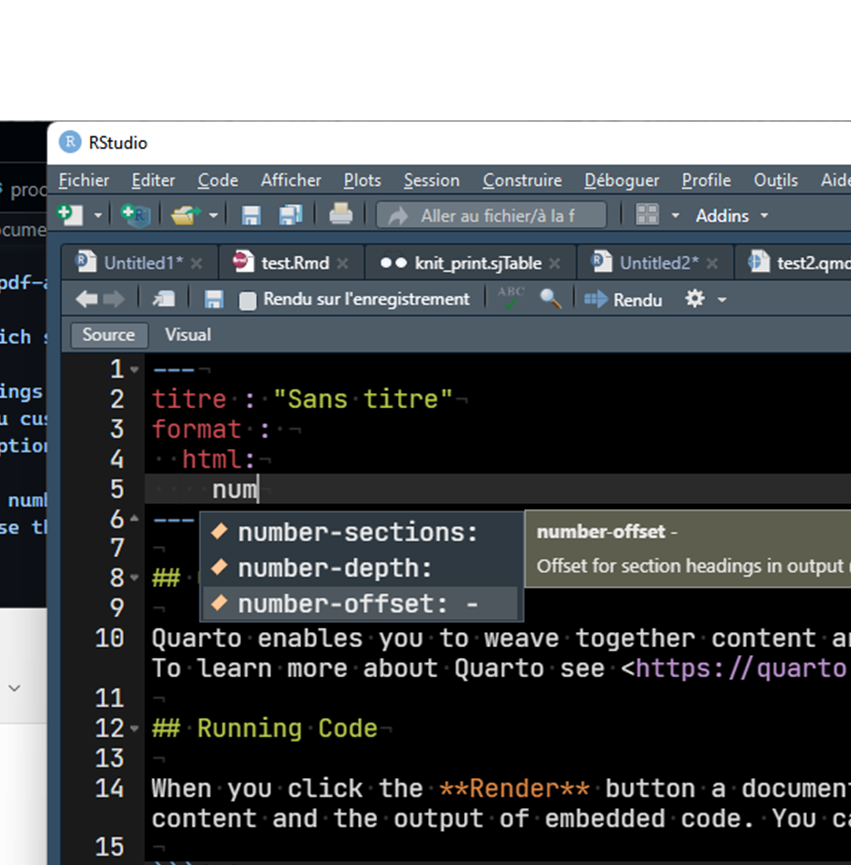Click the 'html:' key on line 4

tap(218, 459)
